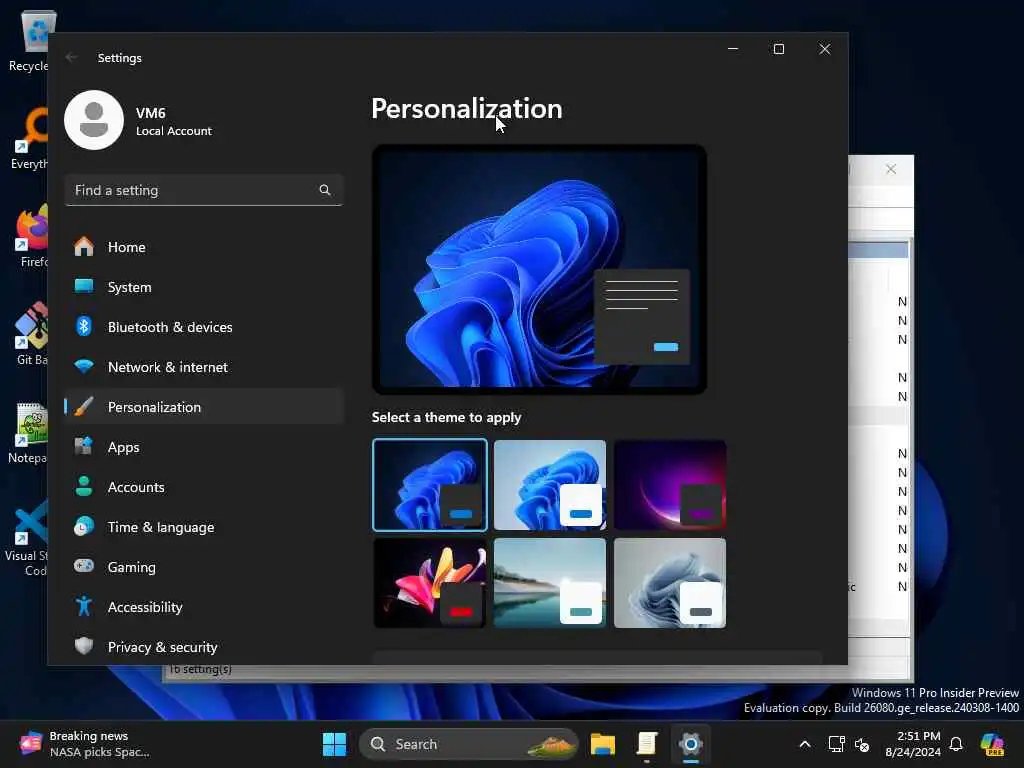Open the notifications bell in tray
The width and height of the screenshot is (1024, 768).
coord(956,744)
